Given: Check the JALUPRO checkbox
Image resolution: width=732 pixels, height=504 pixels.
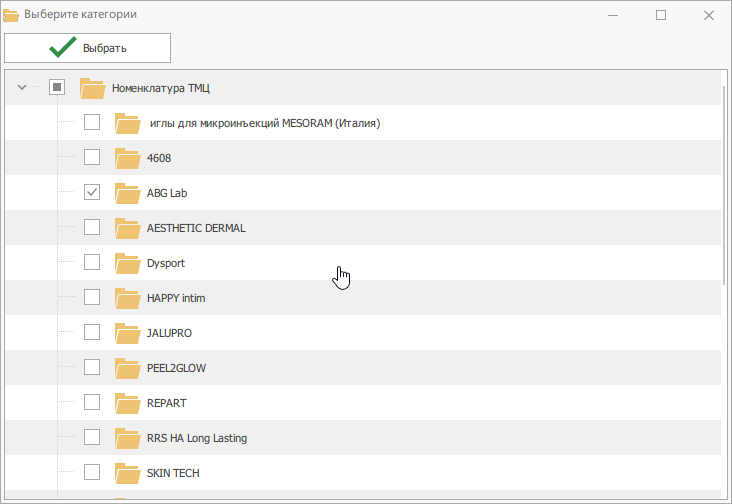Looking at the screenshot, I should click(x=92, y=332).
